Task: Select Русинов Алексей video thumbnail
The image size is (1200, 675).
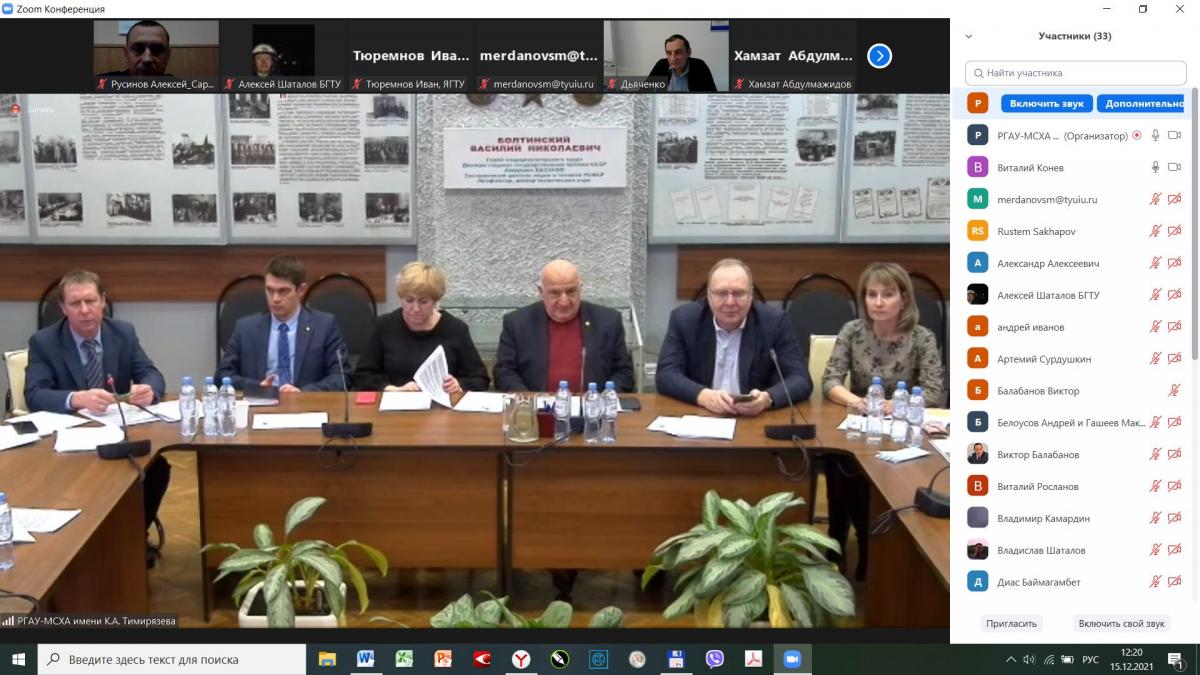Action: [156, 57]
